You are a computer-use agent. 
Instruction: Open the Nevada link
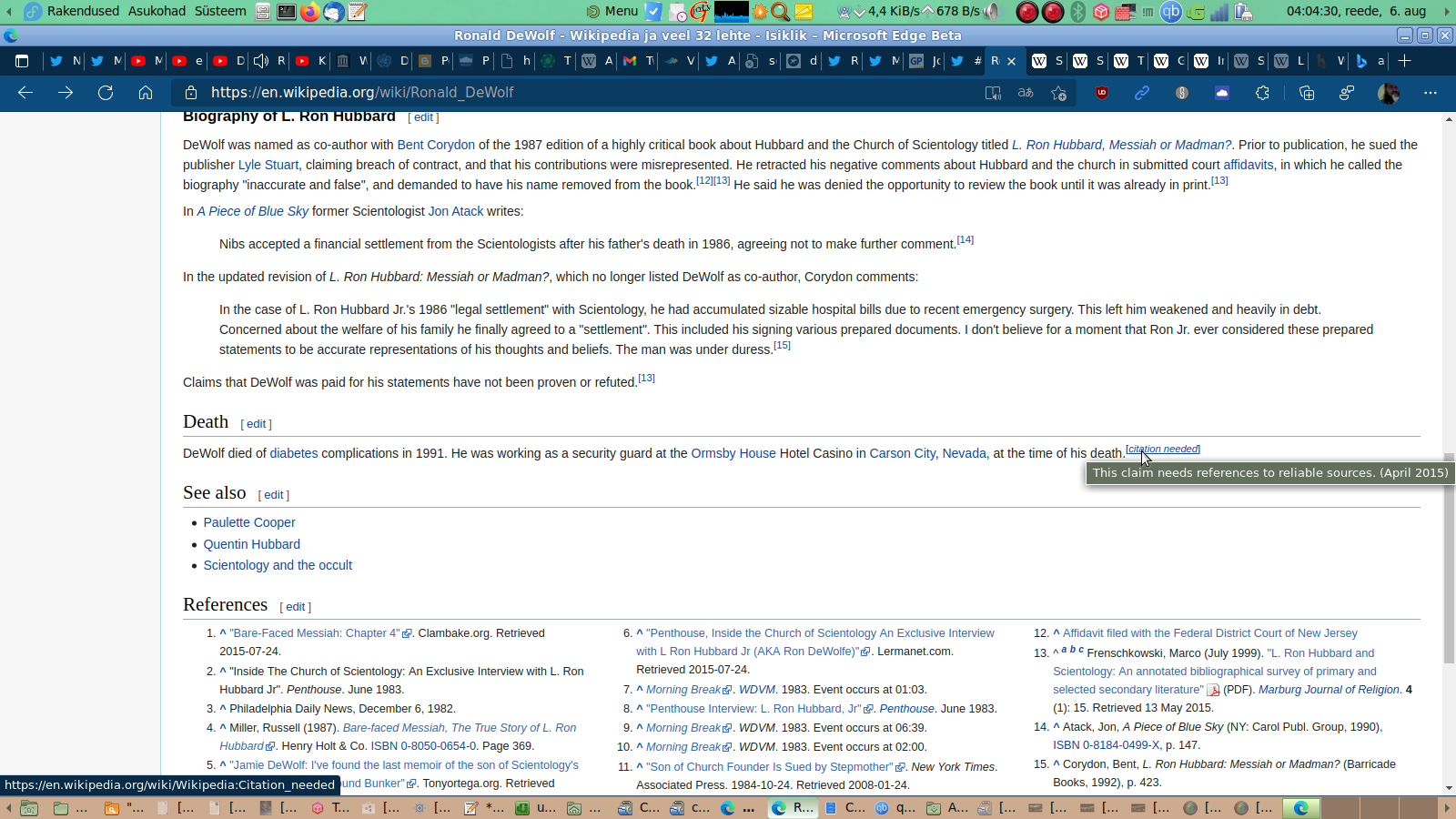965,453
